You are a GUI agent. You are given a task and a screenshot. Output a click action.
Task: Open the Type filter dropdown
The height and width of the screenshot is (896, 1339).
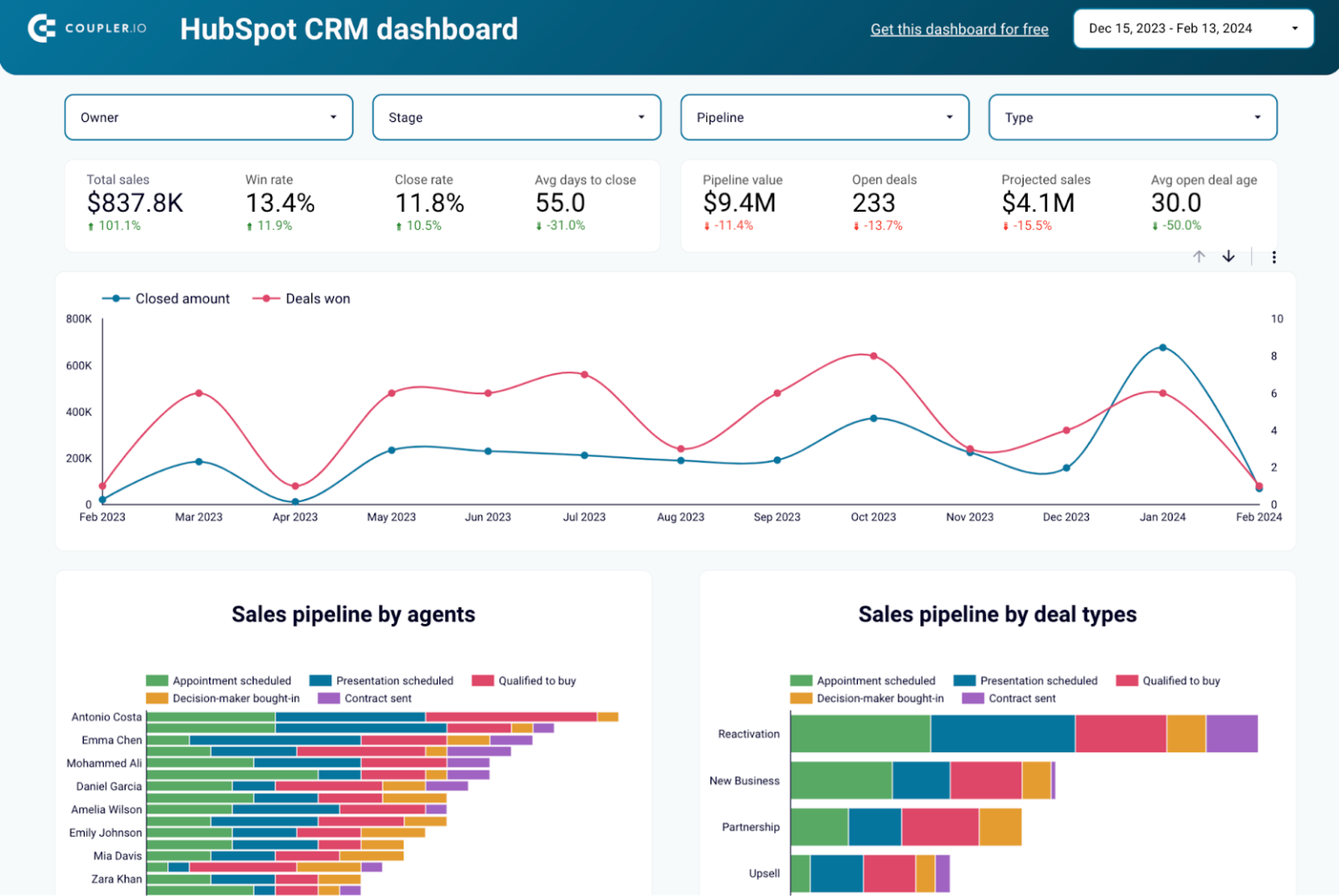[x=1132, y=117]
